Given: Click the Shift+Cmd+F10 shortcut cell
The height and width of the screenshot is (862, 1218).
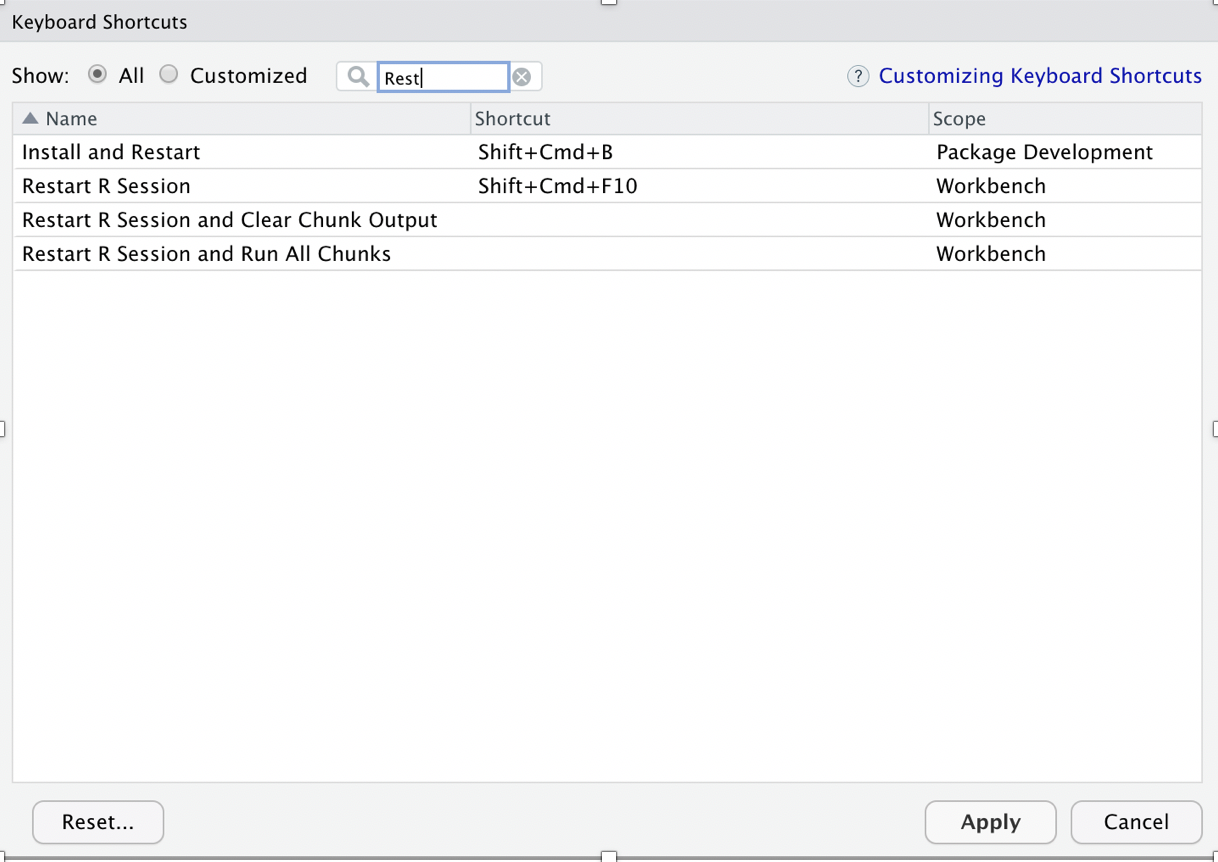Looking at the screenshot, I should pyautogui.click(x=555, y=186).
